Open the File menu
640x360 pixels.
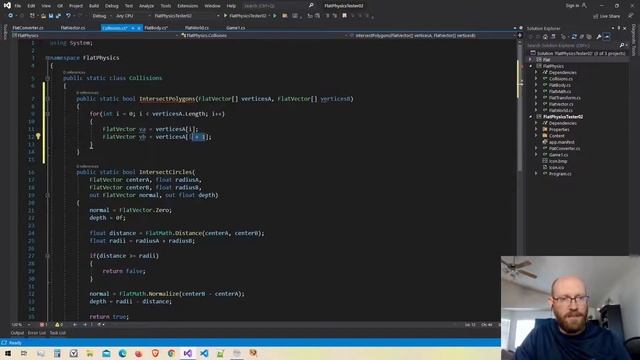click(18, 6)
